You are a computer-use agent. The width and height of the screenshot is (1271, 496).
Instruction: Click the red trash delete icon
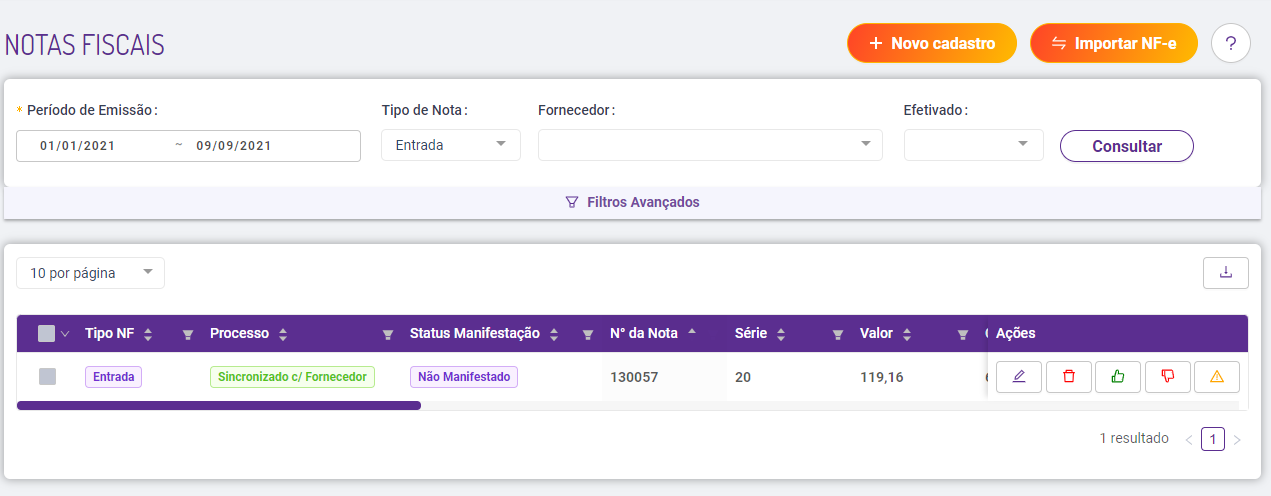pos(1069,377)
